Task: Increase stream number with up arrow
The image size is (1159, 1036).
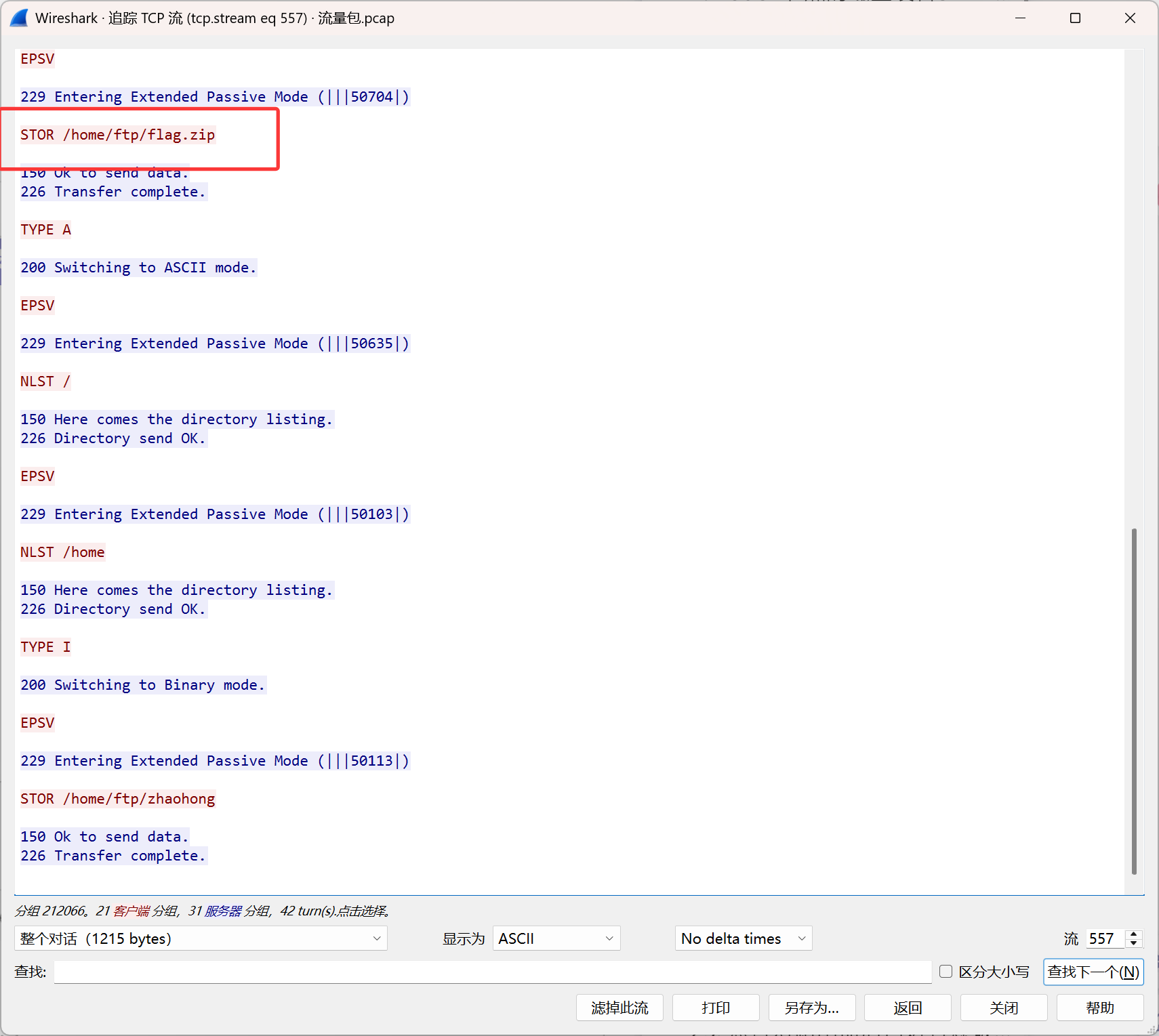Action: coord(1134,934)
